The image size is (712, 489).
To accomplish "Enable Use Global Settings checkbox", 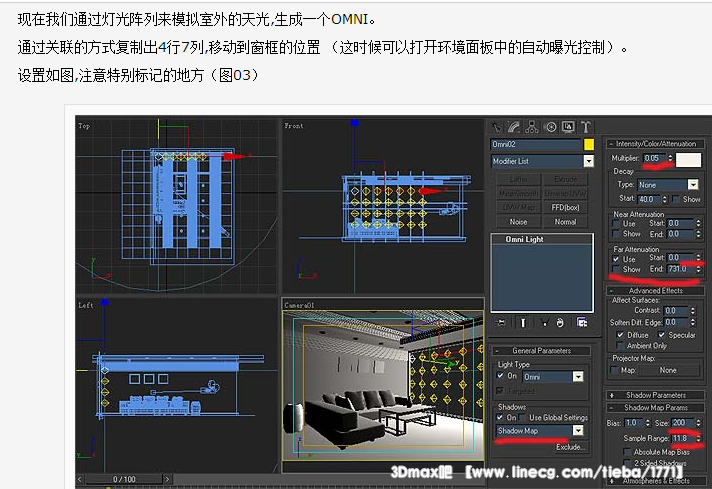I will 523,417.
